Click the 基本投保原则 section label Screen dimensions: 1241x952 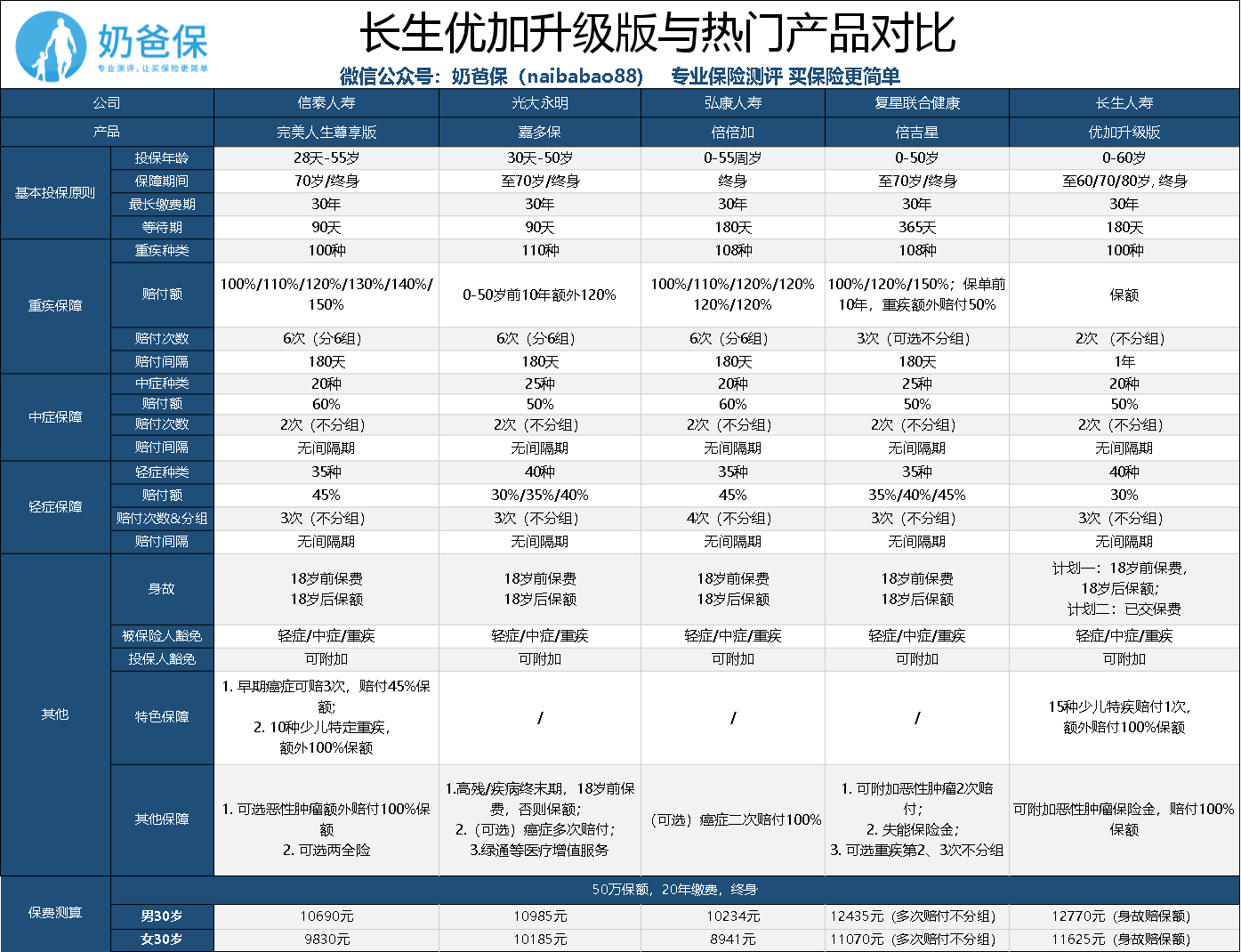(55, 192)
